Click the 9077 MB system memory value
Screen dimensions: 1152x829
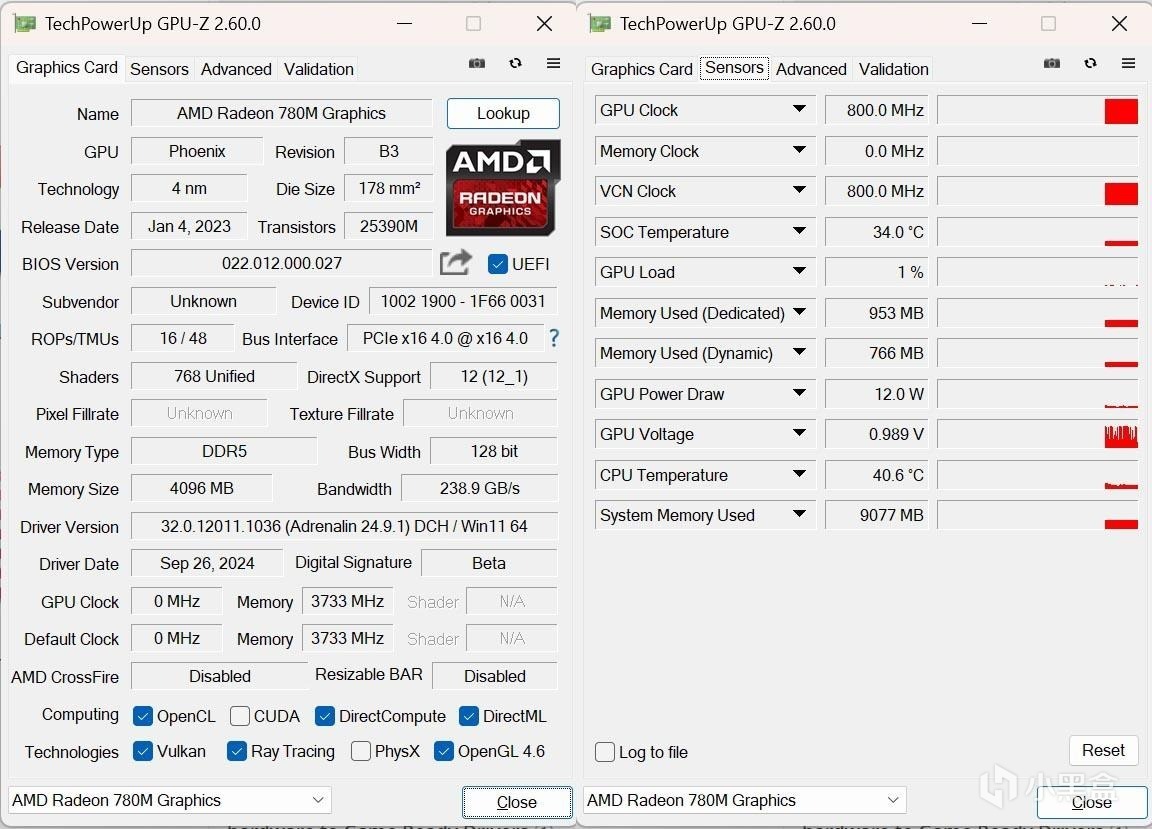876,515
